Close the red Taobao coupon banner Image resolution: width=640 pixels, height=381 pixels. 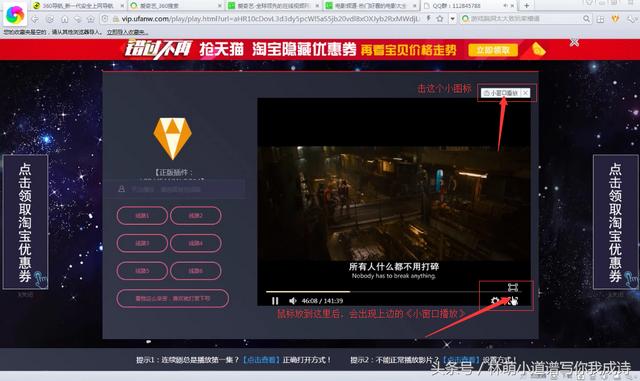574,42
